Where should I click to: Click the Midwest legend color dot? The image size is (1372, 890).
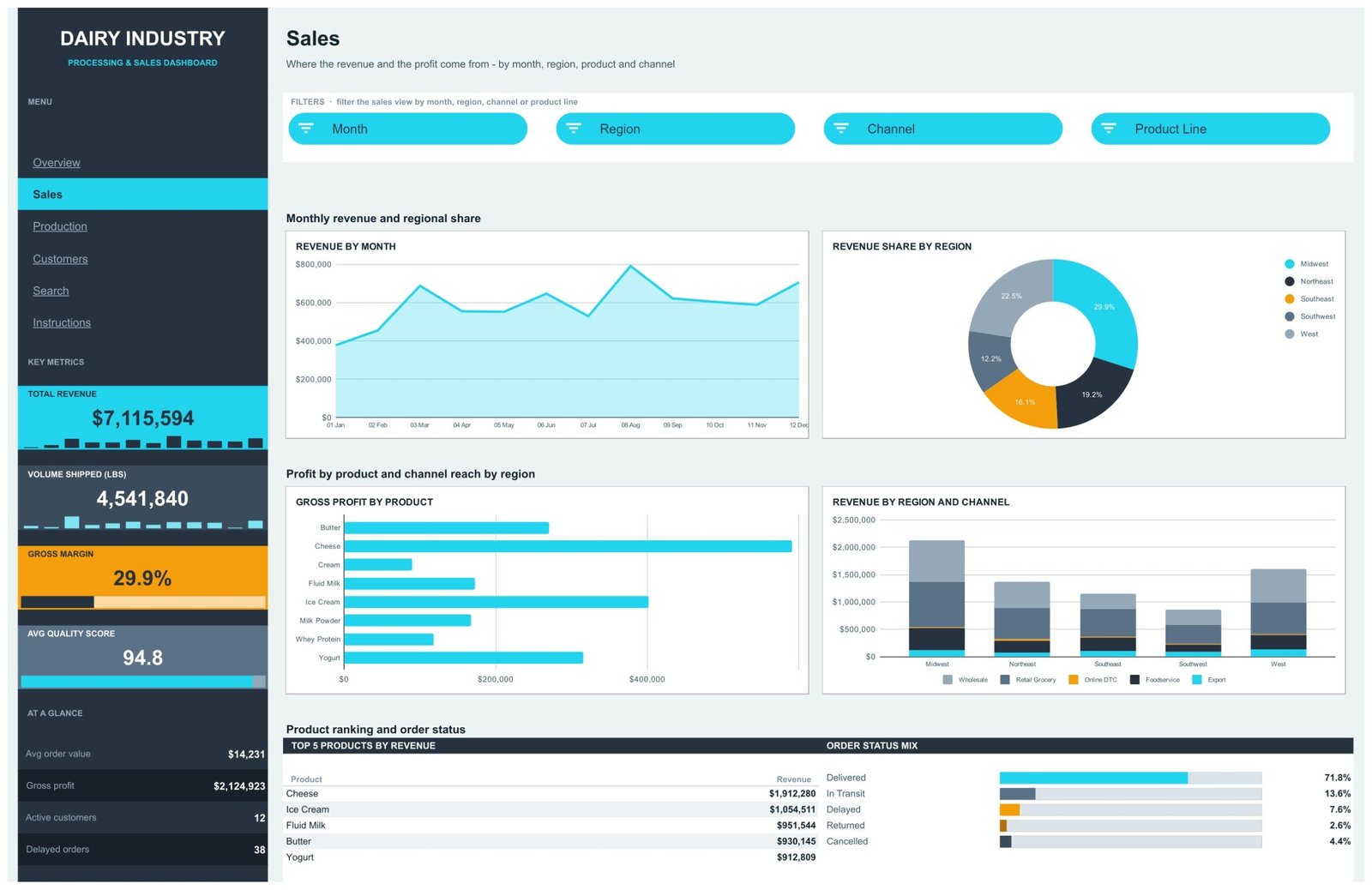(1290, 264)
